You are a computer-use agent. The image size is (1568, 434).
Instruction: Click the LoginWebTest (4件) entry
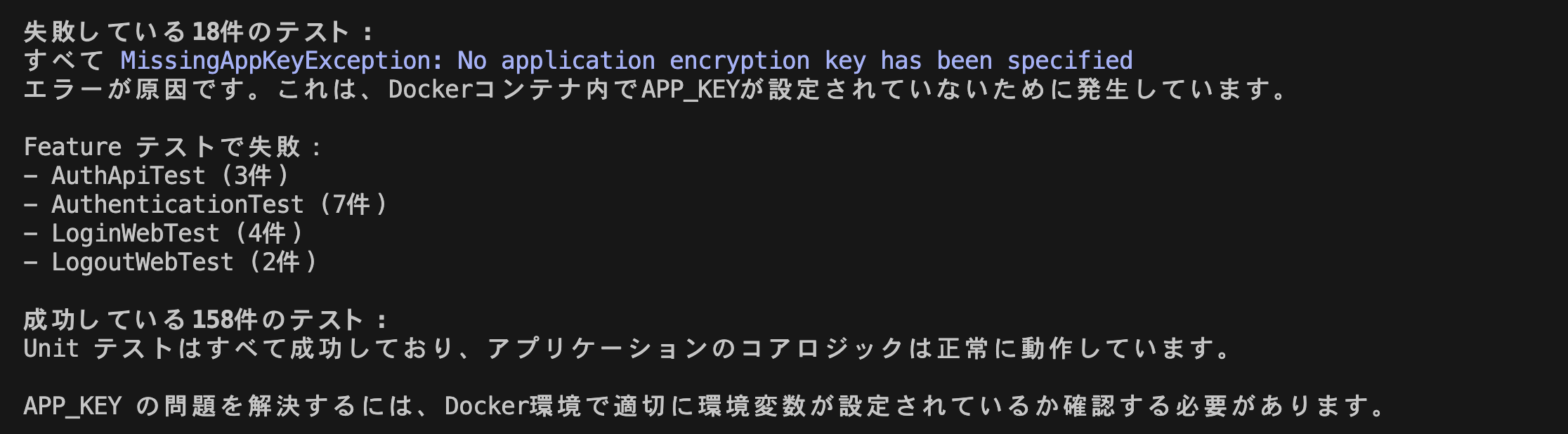(x=163, y=233)
